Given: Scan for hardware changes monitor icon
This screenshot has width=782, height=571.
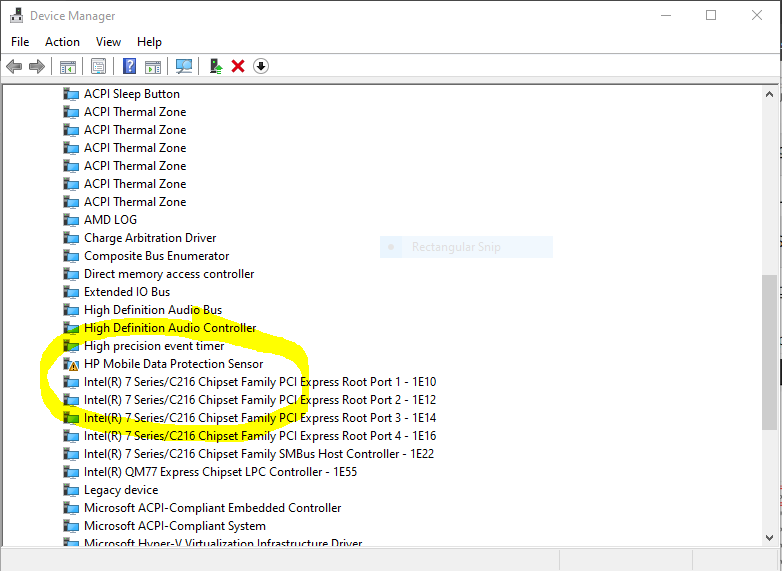Looking at the screenshot, I should (184, 66).
